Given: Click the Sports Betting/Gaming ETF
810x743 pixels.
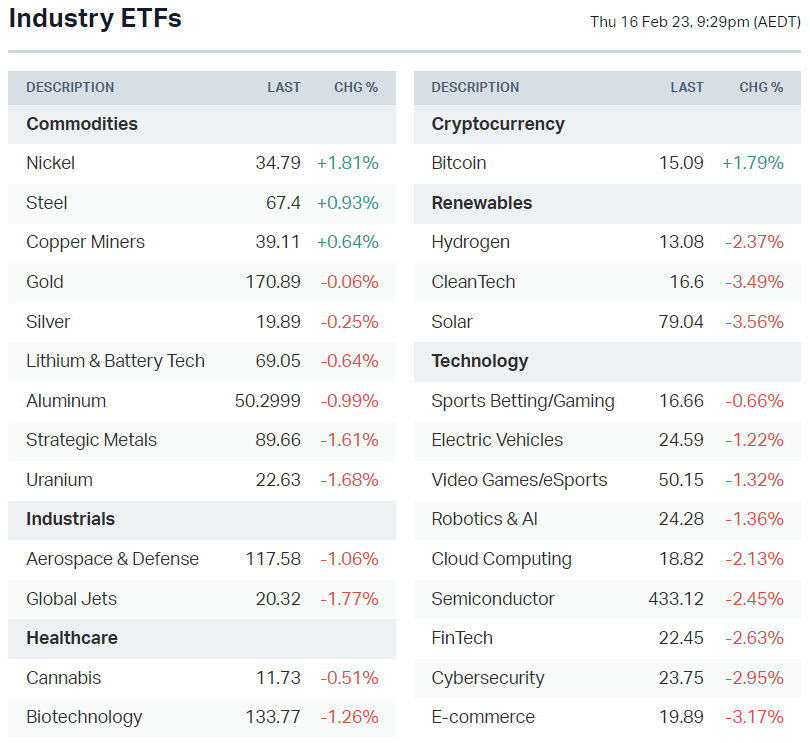Looking at the screenshot, I should (x=523, y=401).
